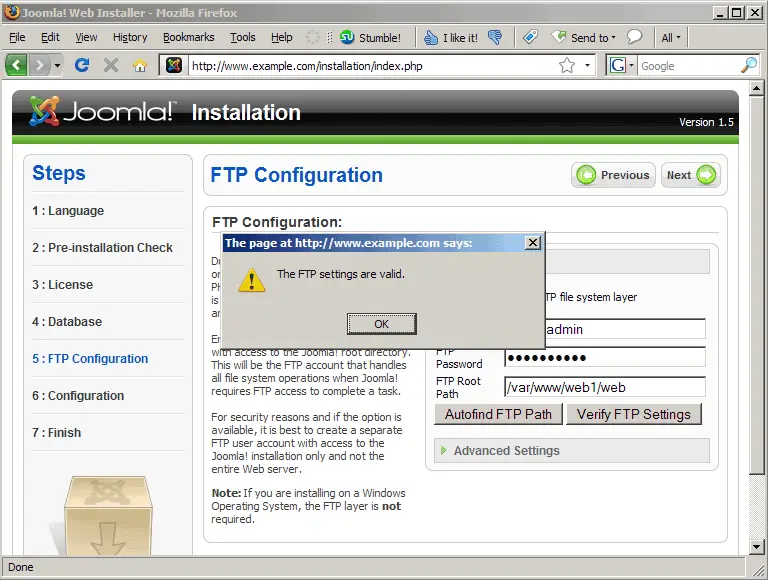This screenshot has height=580, width=768.
Task: Click the Next step button
Action: point(691,175)
